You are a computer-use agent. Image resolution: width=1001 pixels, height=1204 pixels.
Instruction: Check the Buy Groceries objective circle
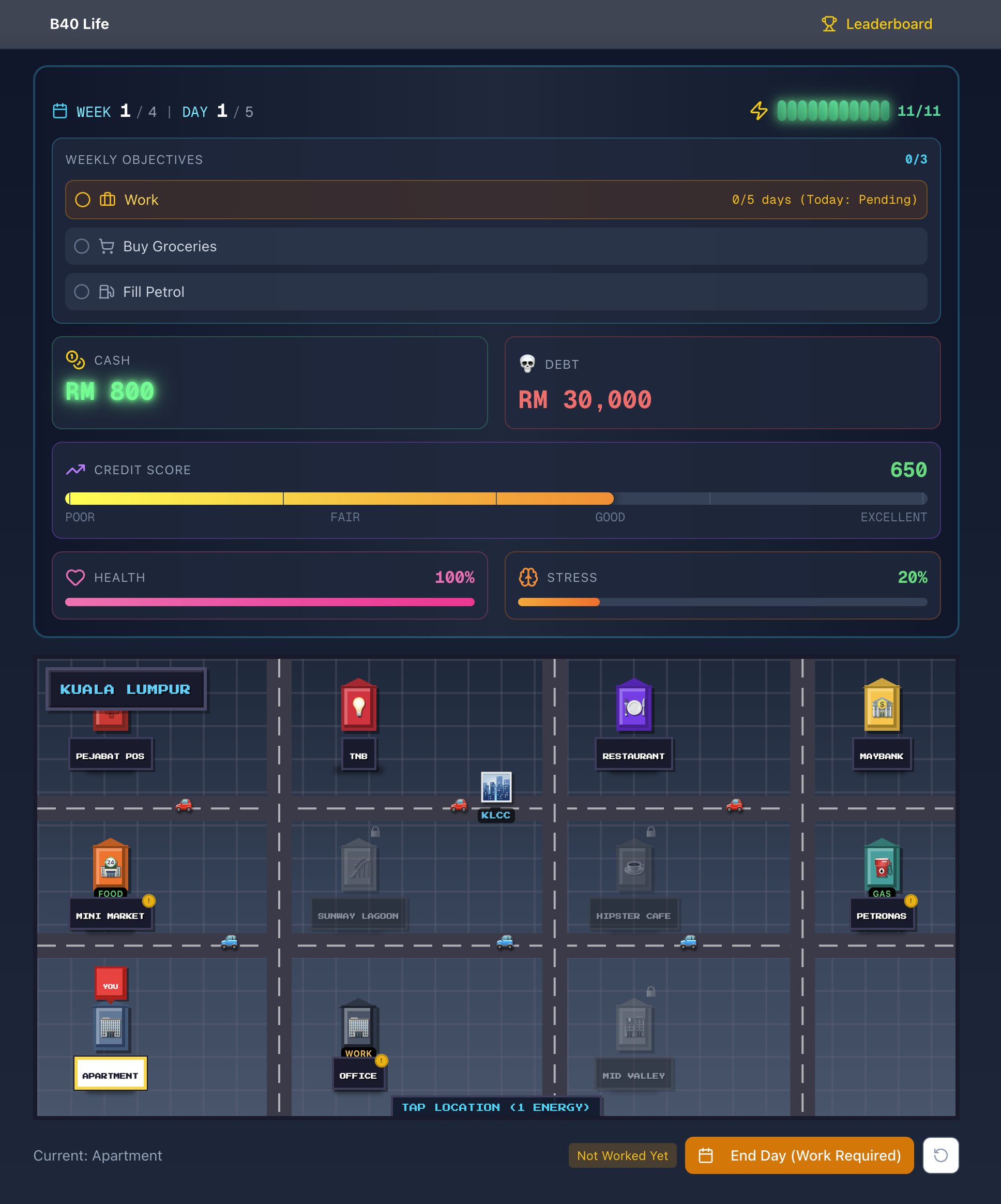click(x=82, y=246)
